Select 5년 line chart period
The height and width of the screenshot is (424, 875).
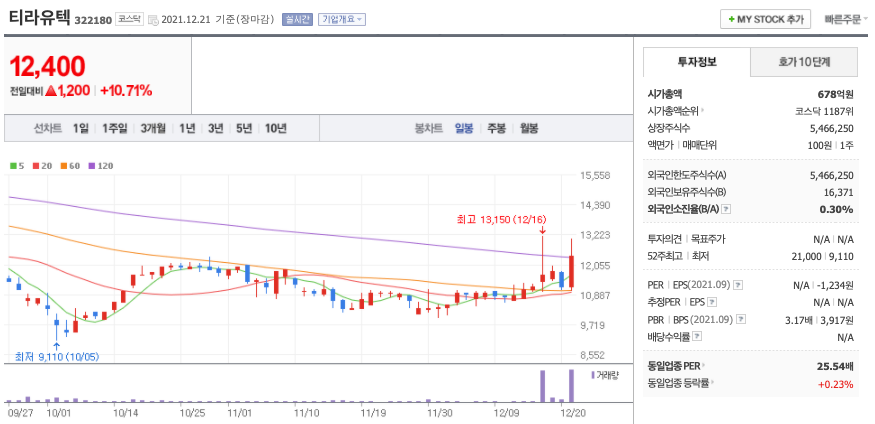click(x=244, y=129)
